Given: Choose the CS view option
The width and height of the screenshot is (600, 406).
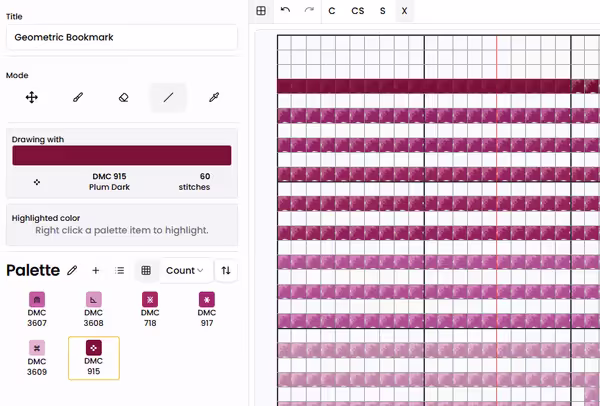Looking at the screenshot, I should coord(358,11).
